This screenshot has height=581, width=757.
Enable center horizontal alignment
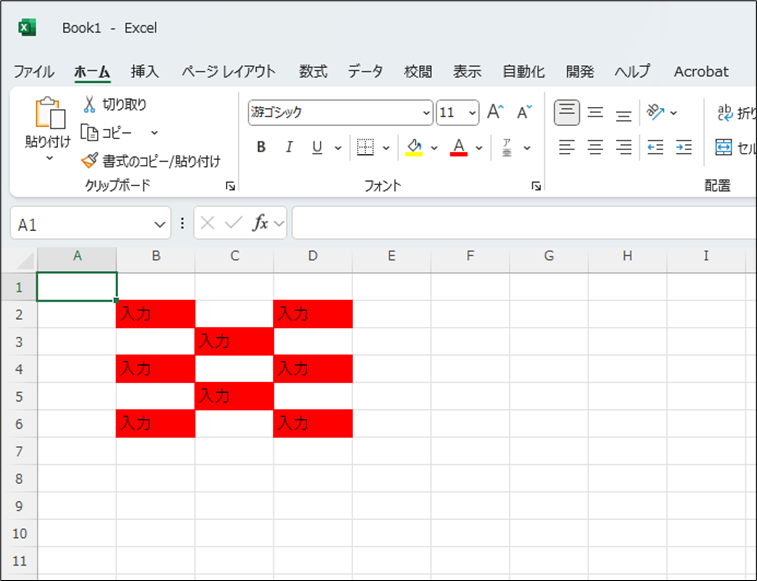[595, 148]
